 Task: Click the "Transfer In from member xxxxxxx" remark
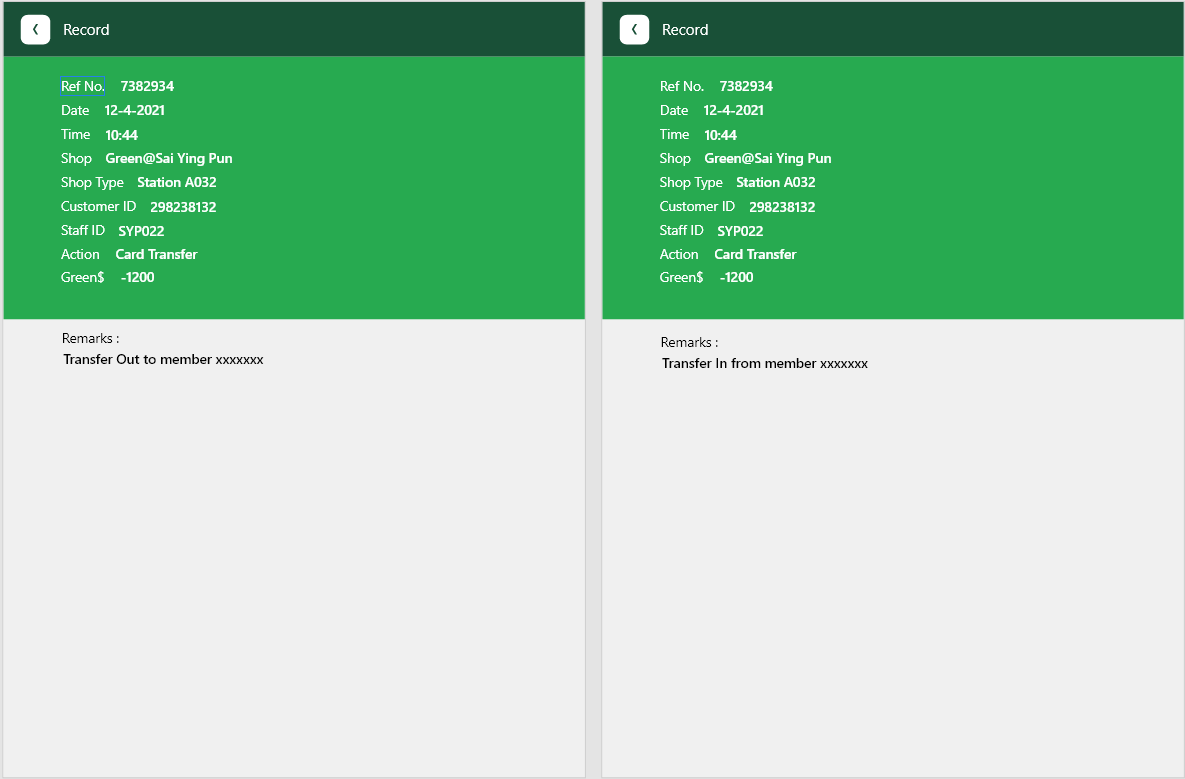(764, 363)
